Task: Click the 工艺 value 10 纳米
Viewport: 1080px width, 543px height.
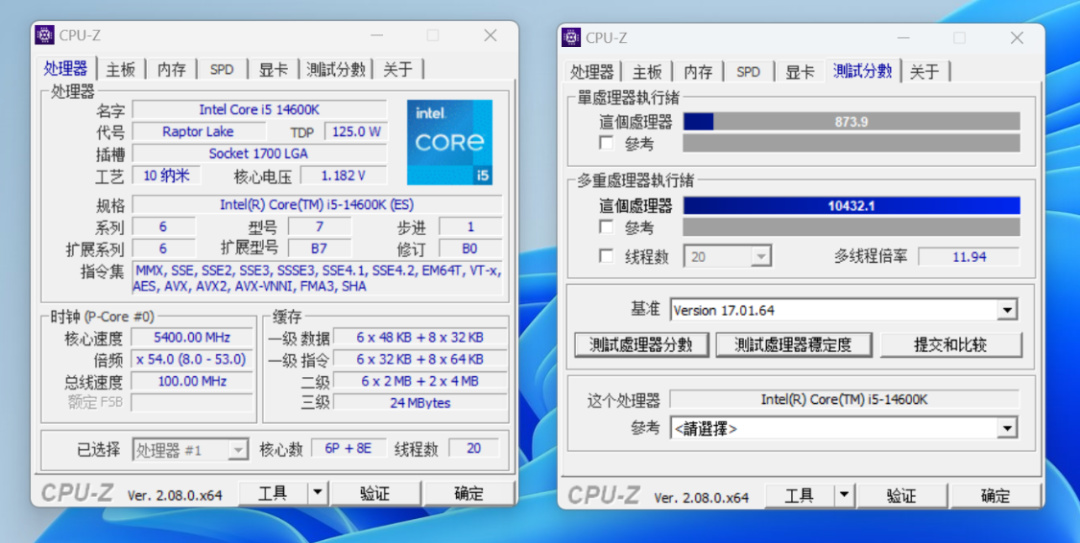Action: (166, 176)
